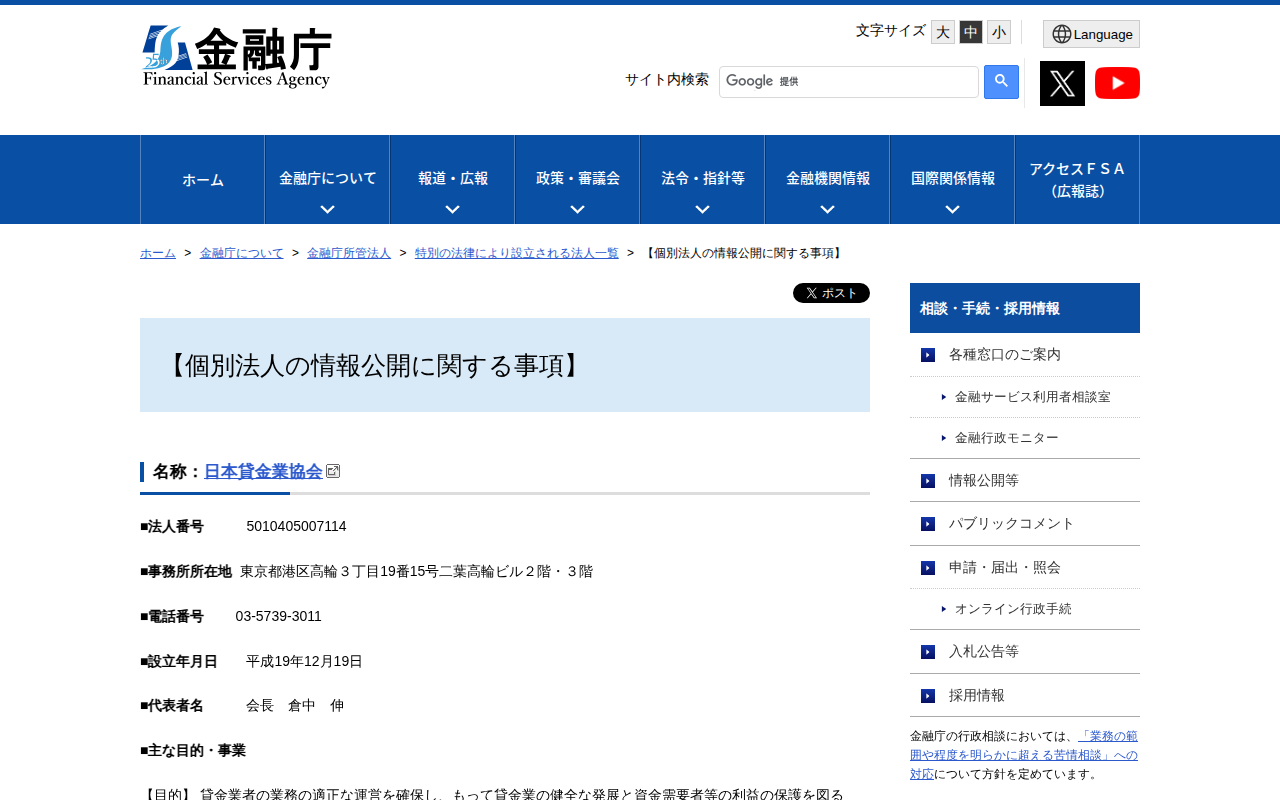Screen dimensions: 1280x800
Task: Follow the 金融庁所管法人 breadcrumb link
Action: 349,253
